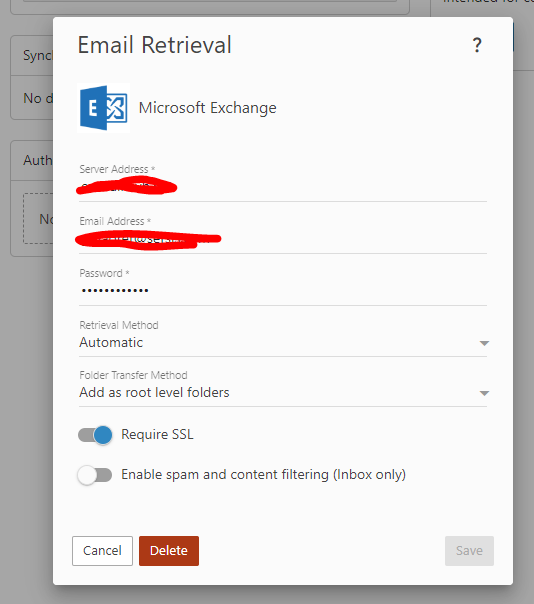This screenshot has width=534, height=604.
Task: Expand the Folder Transfer Method dropdown arrow
Action: (484, 393)
